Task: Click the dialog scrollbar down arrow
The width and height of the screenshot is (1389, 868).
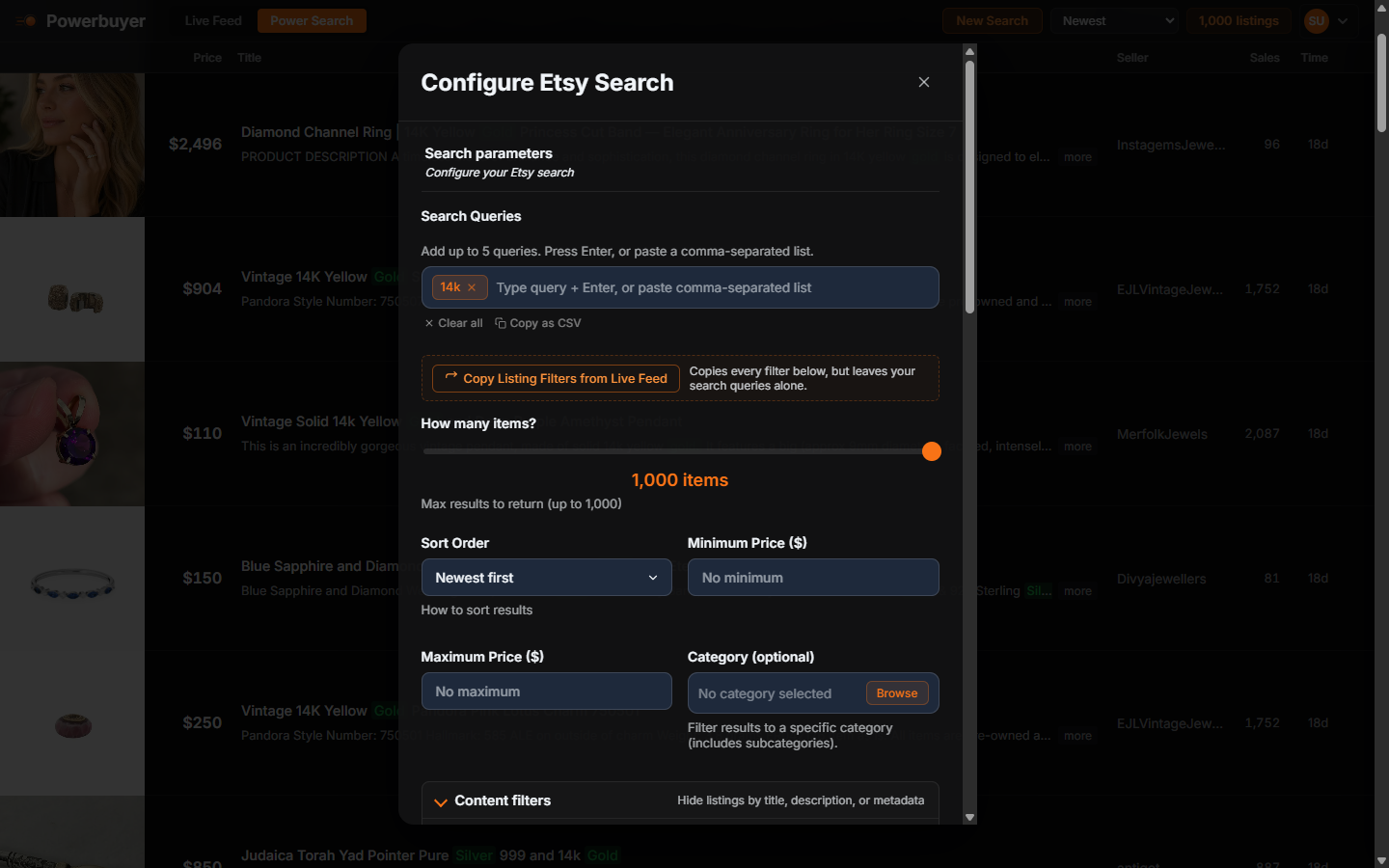Action: click(969, 817)
